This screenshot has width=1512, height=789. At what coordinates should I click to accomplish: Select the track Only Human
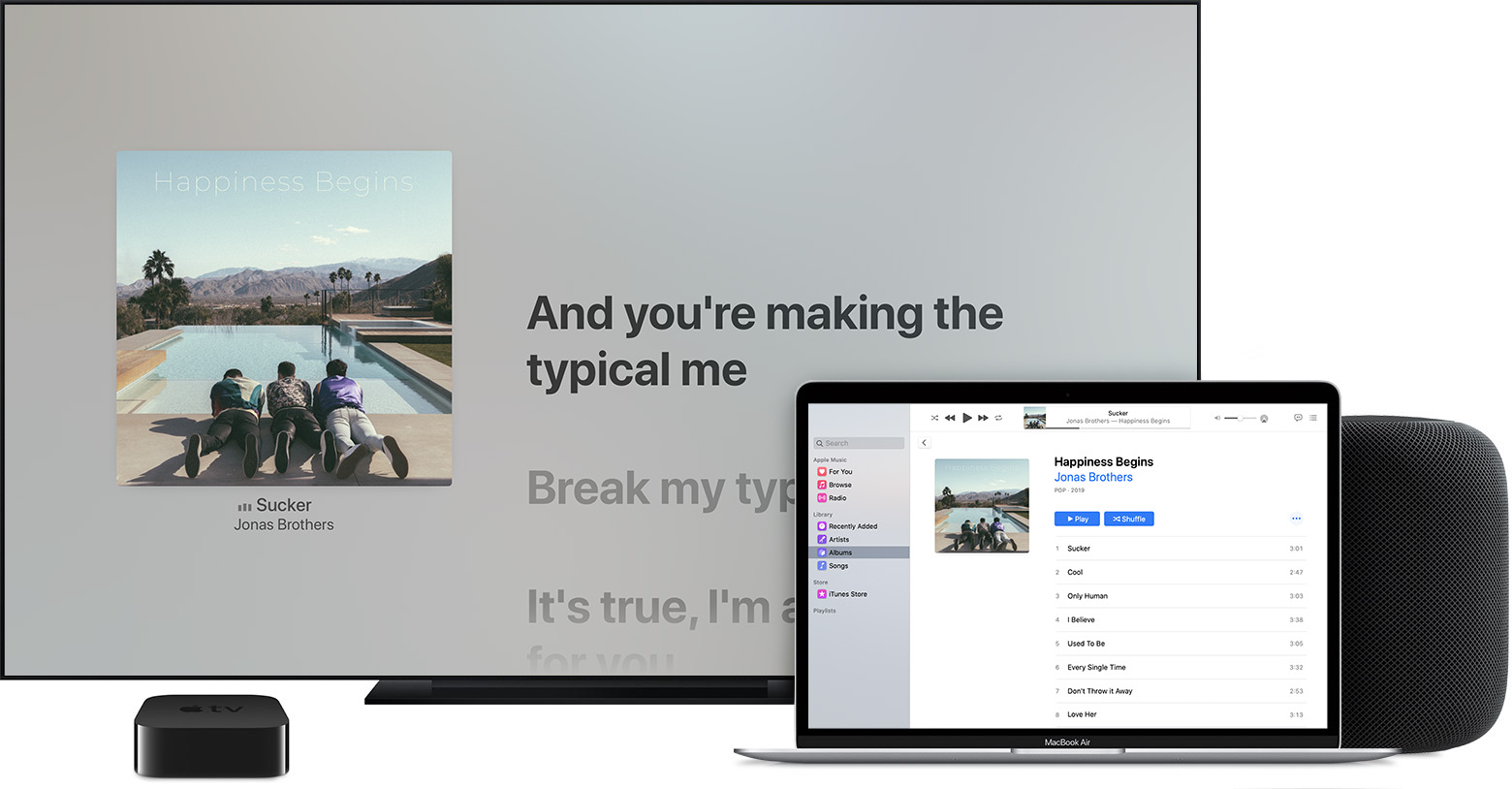pos(1180,596)
